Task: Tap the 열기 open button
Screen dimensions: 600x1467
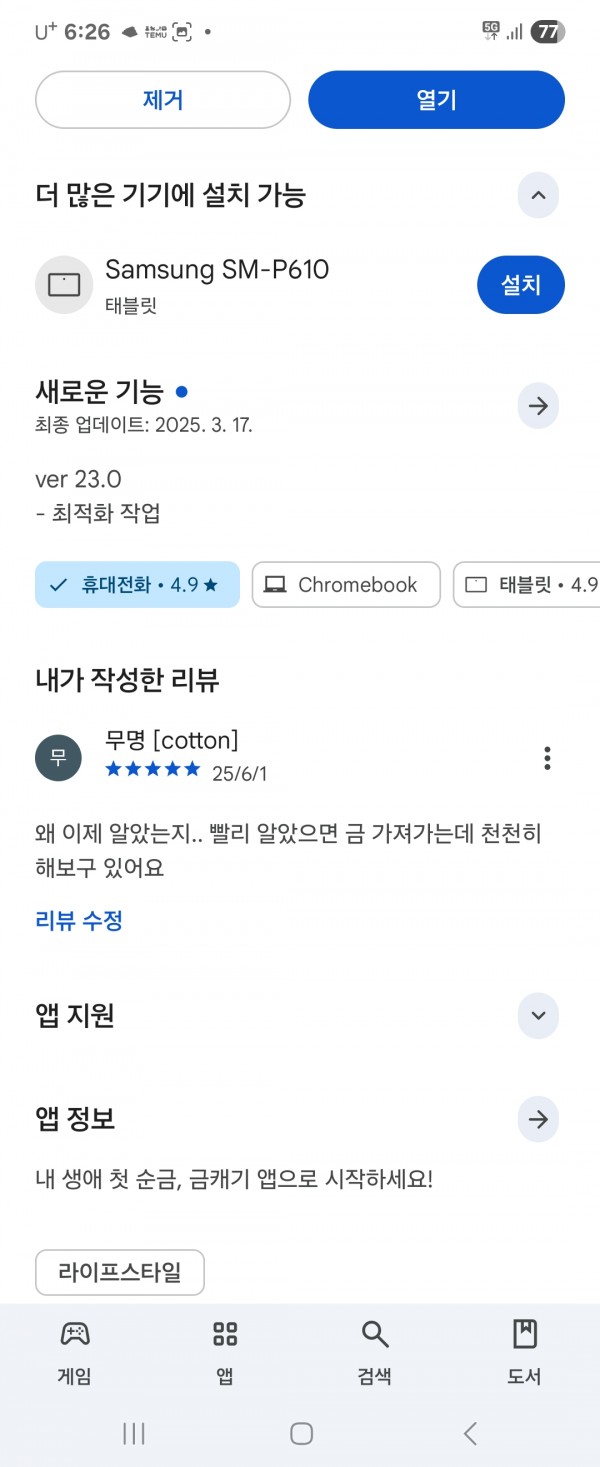Action: click(436, 100)
